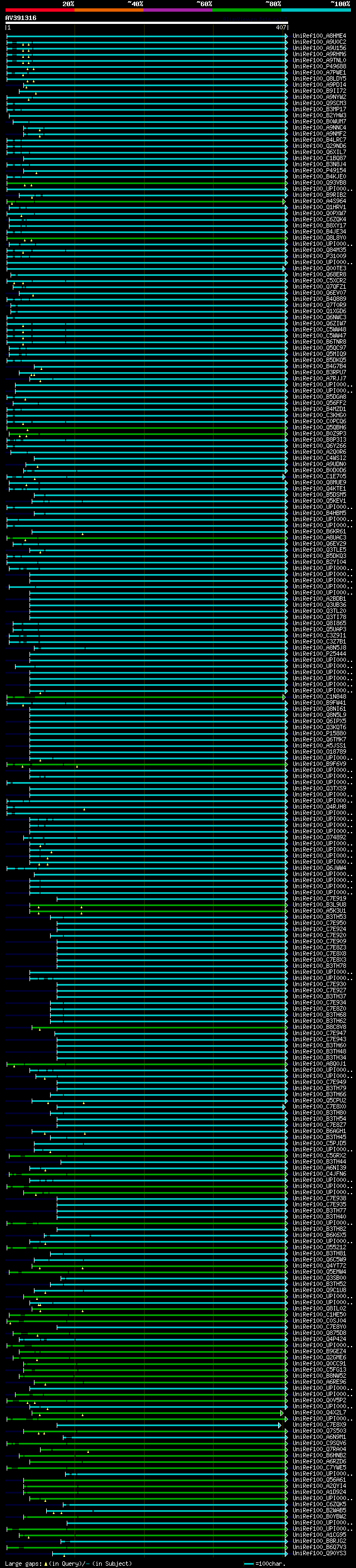The width and height of the screenshot is (356, 1568).
Task: Open hit UniRef100_A9U156
Action: 319,48
